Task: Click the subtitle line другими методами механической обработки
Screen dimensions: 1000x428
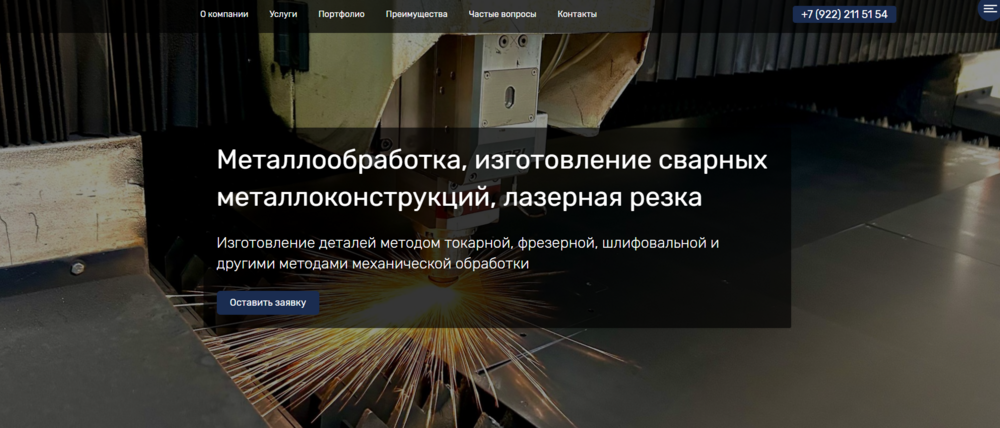Action: (372, 264)
